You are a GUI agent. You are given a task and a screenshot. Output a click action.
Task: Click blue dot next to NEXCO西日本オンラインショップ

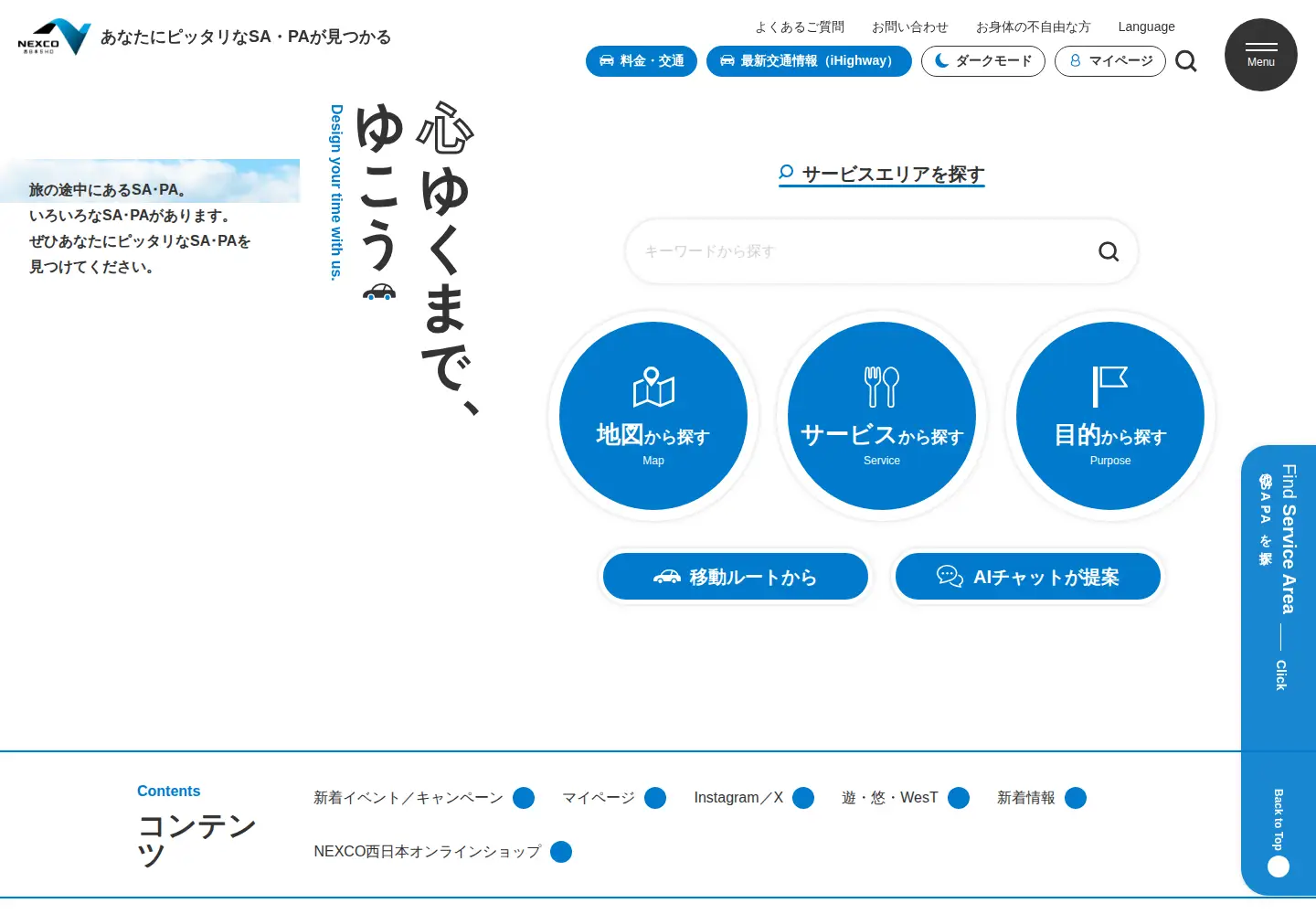tap(561, 852)
